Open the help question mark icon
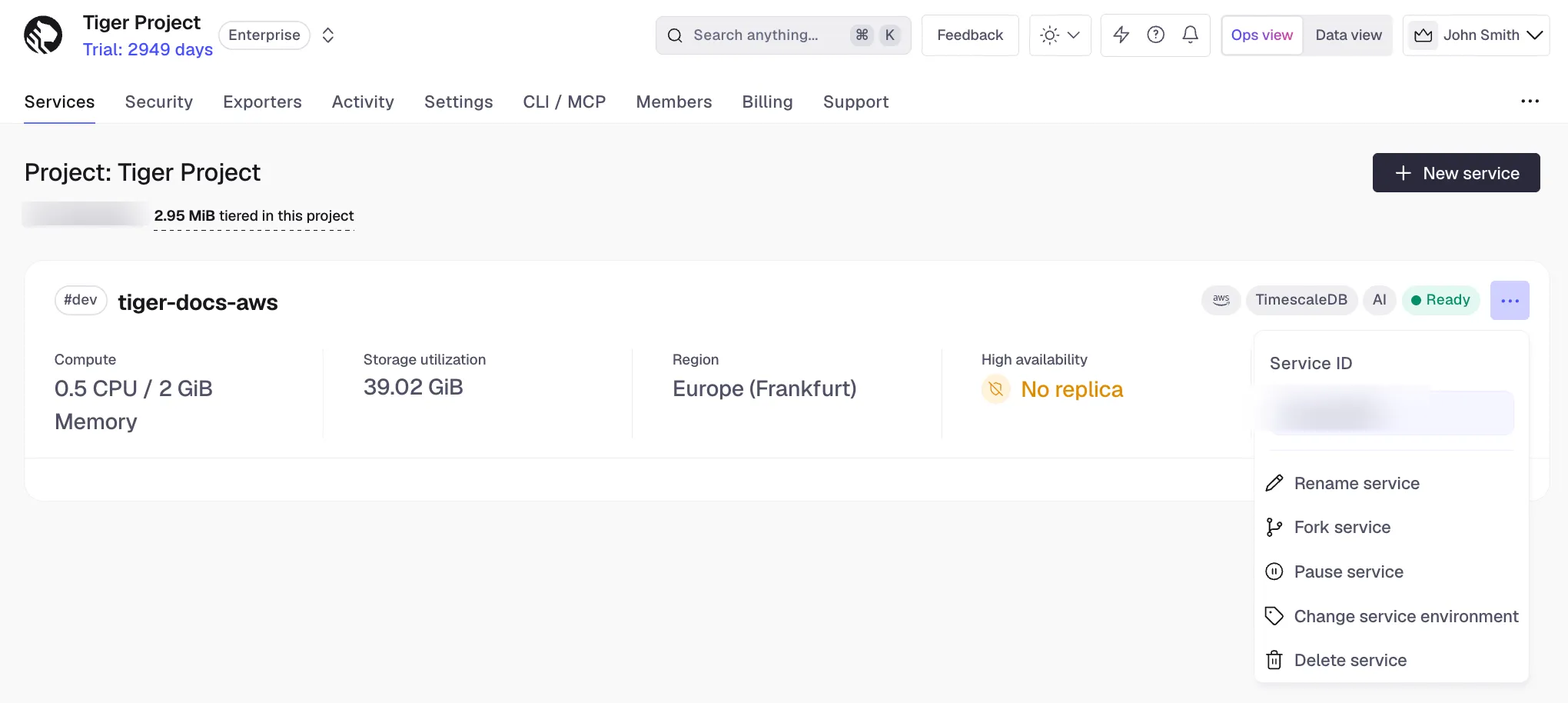 coord(1156,35)
